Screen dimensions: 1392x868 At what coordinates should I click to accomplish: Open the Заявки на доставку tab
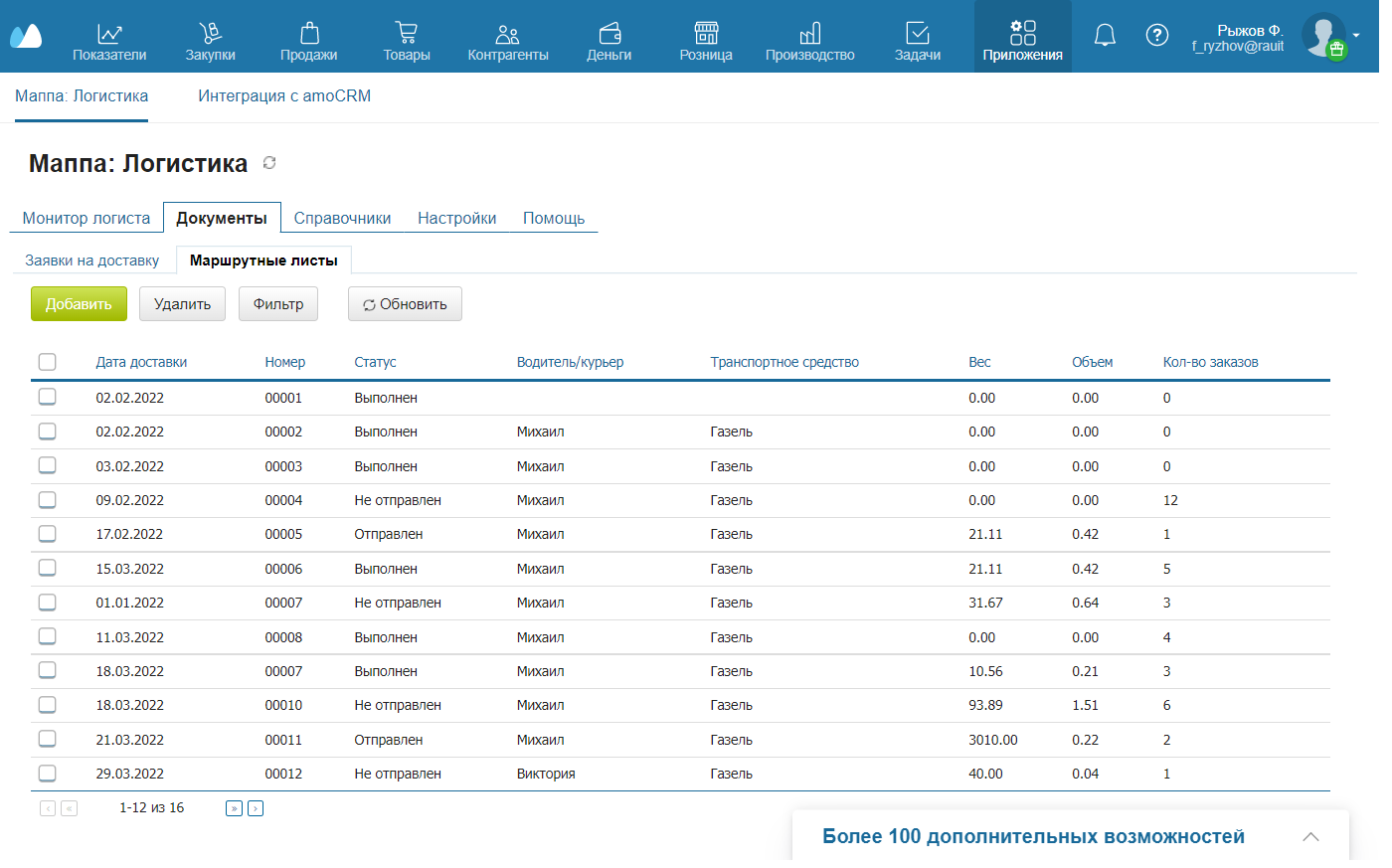point(91,260)
